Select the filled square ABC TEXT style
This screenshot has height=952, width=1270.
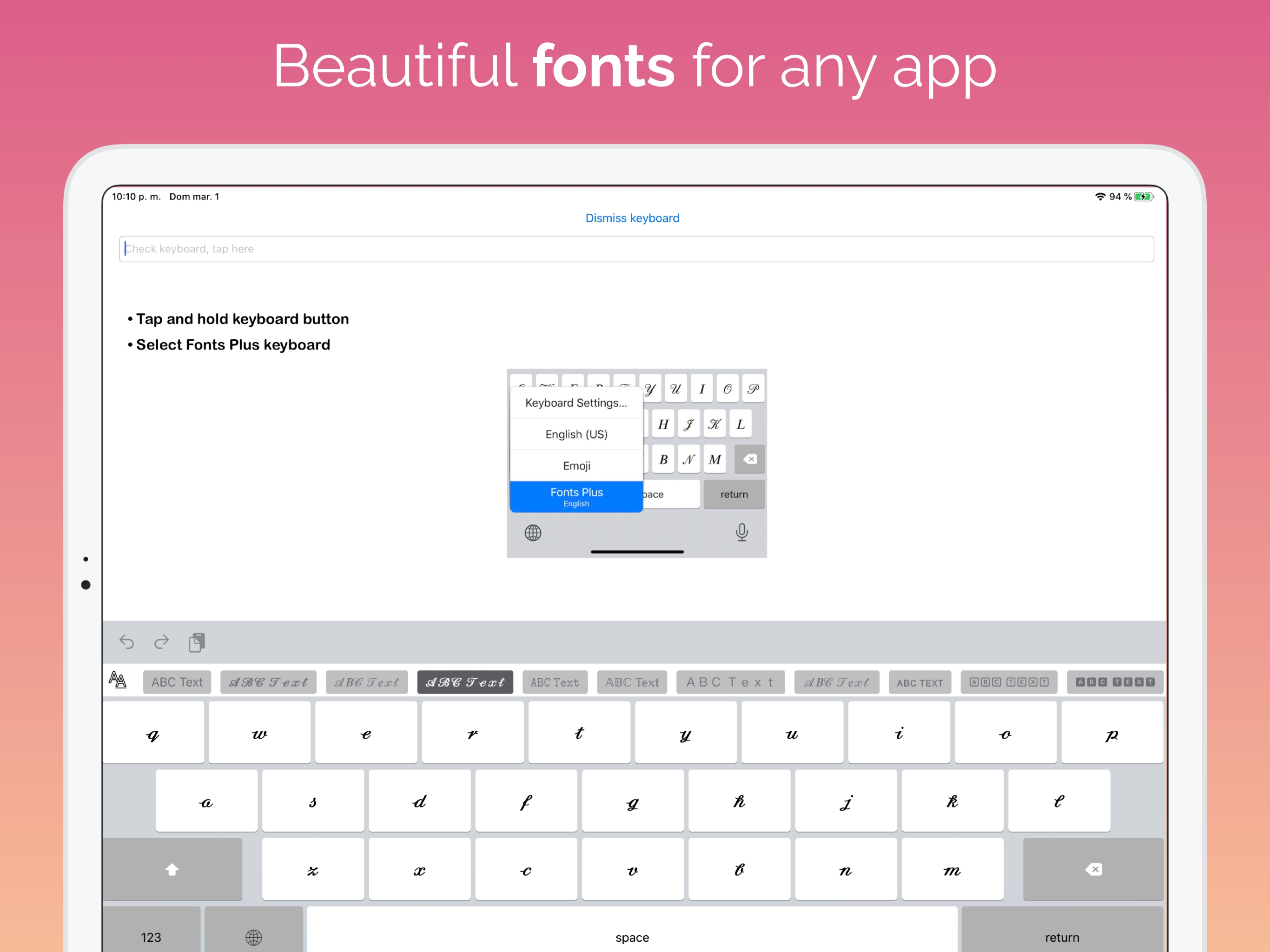tap(1115, 682)
